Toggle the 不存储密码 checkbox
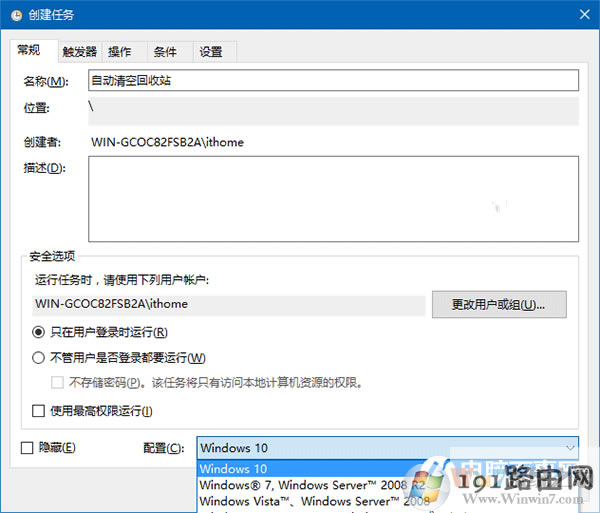This screenshot has width=600, height=513. [58, 382]
